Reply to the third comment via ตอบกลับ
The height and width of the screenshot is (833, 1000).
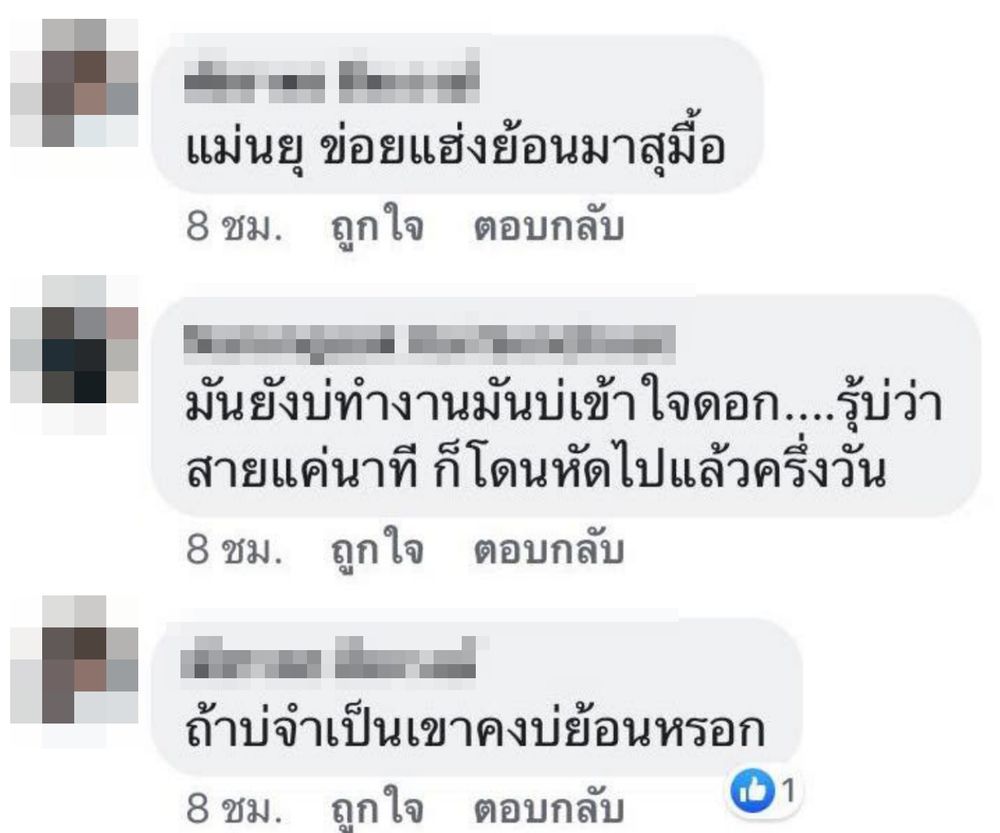click(x=548, y=809)
